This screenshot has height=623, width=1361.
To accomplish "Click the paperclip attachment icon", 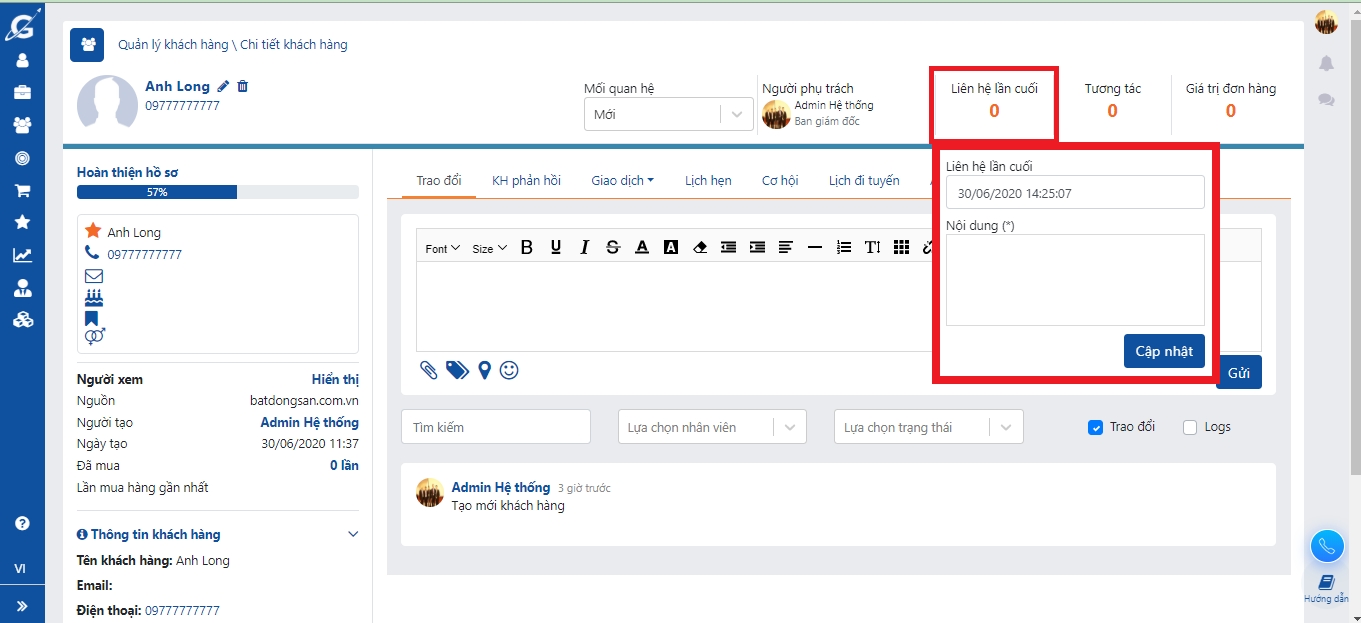I will click(429, 371).
